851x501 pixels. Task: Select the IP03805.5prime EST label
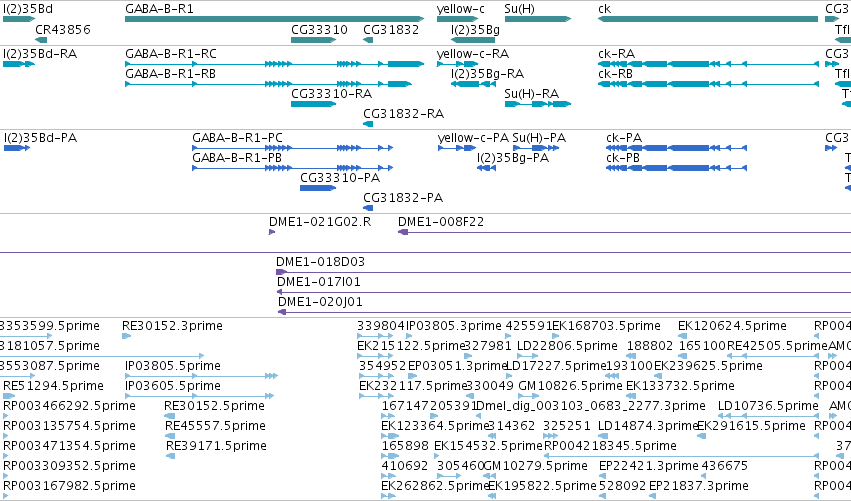click(x=173, y=366)
